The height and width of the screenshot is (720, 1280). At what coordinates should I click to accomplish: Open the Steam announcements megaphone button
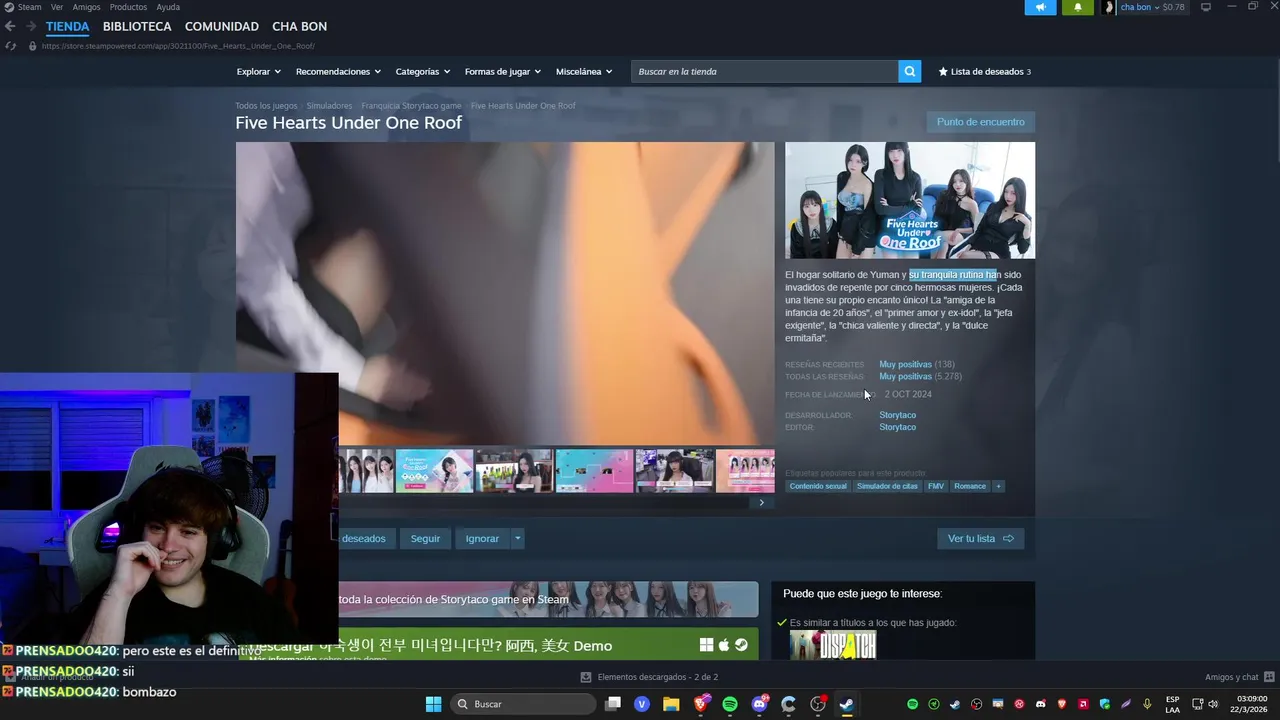coord(1040,7)
